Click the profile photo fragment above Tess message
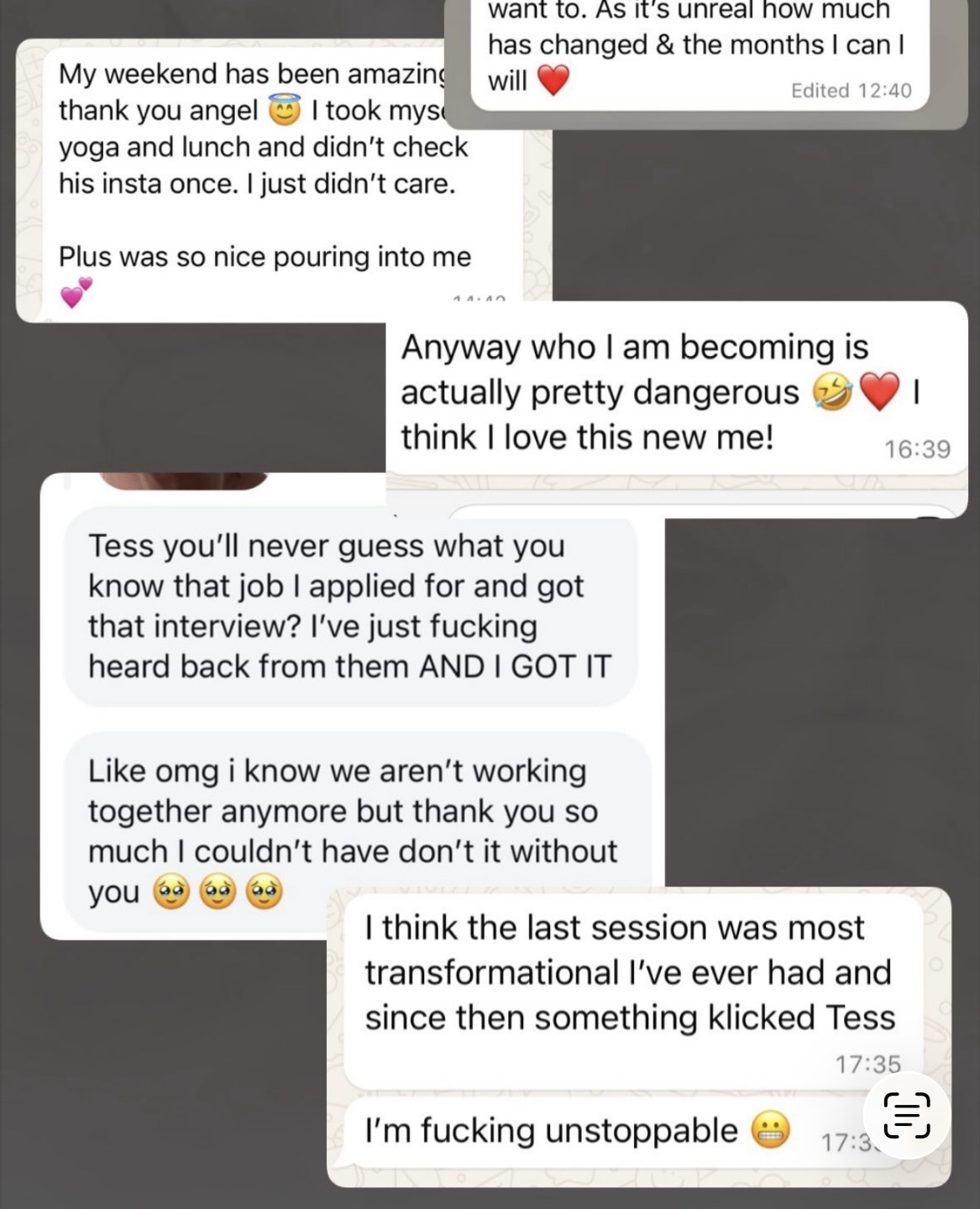The width and height of the screenshot is (980, 1209). [184, 479]
